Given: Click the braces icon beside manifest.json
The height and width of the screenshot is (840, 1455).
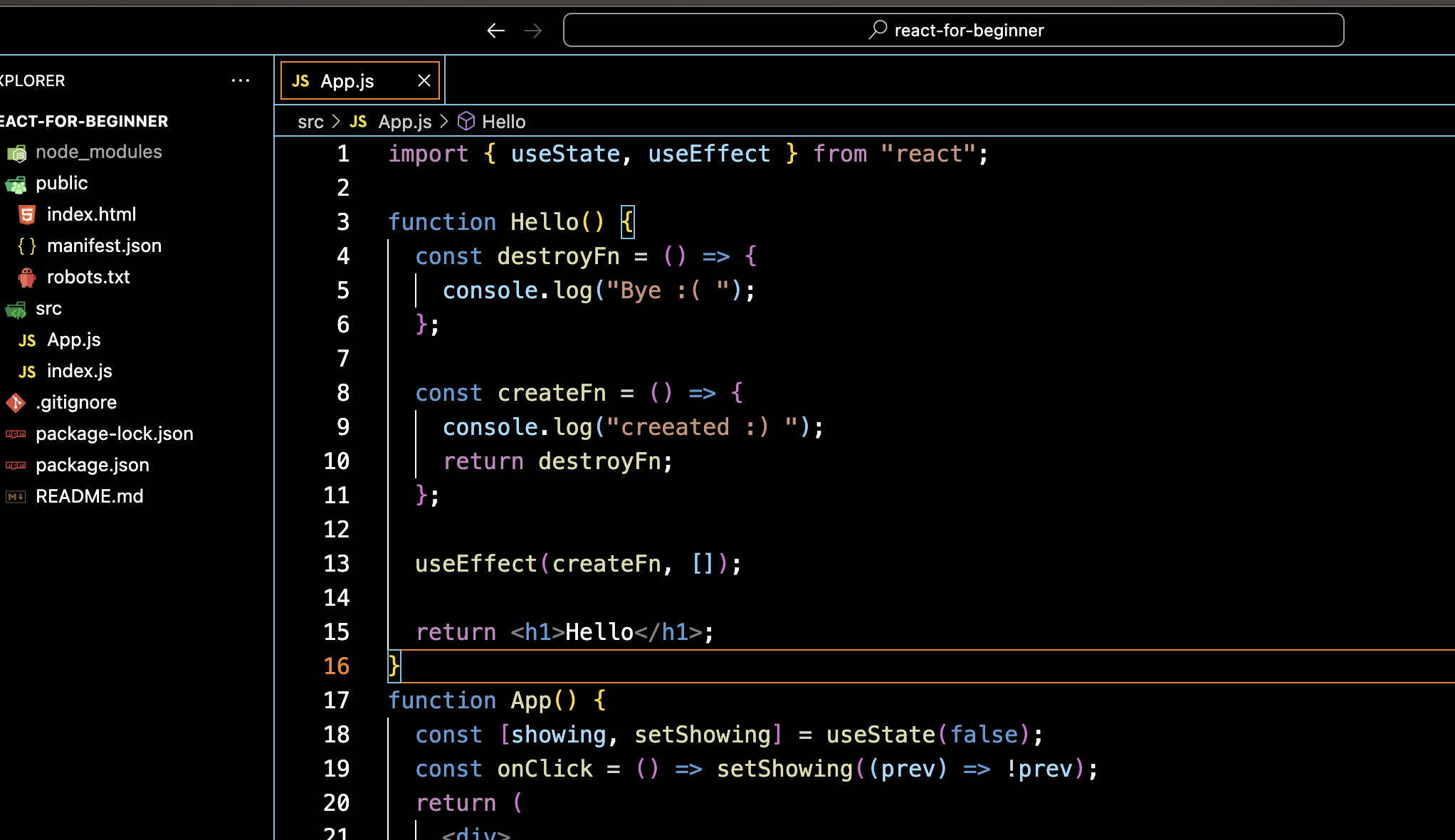Looking at the screenshot, I should pos(27,246).
